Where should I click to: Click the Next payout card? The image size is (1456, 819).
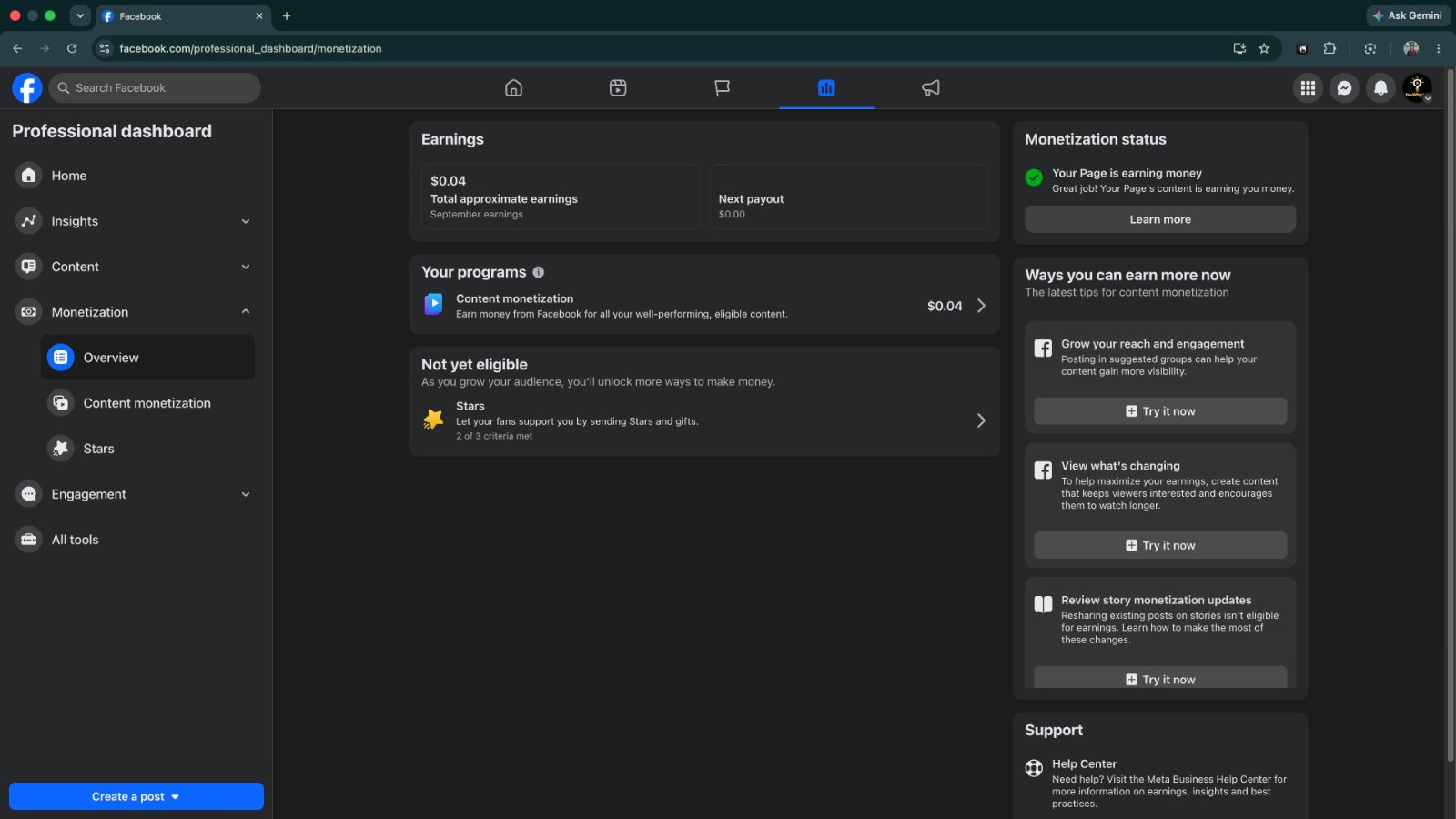click(x=849, y=197)
